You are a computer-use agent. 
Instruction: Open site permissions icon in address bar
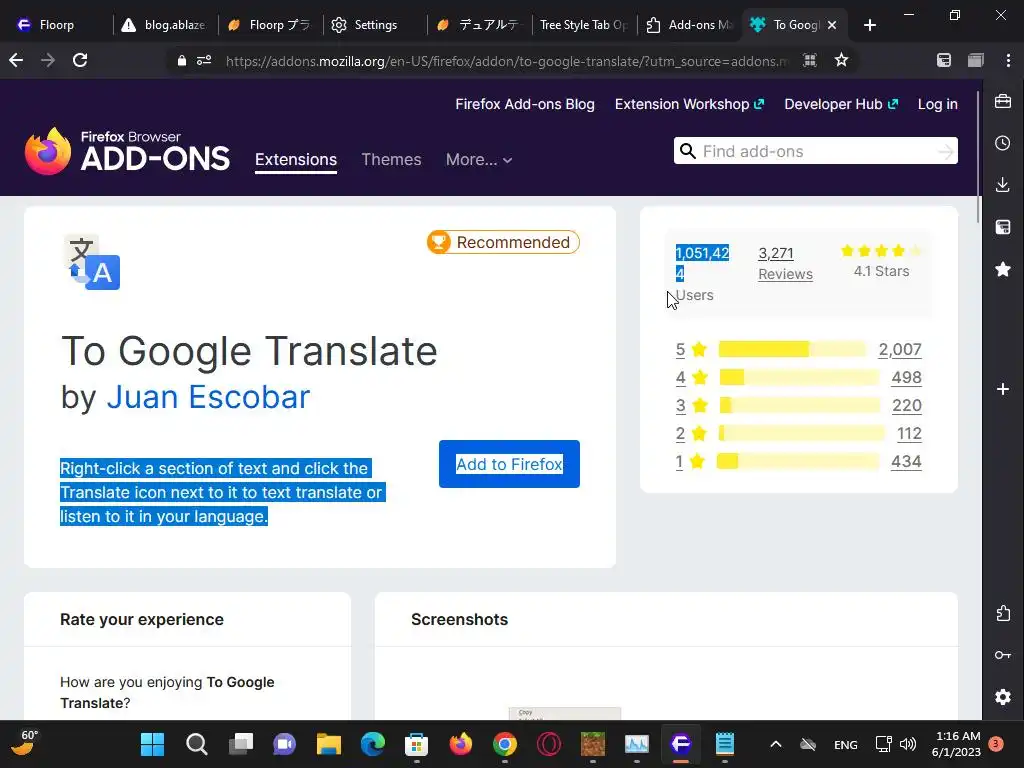click(x=204, y=61)
